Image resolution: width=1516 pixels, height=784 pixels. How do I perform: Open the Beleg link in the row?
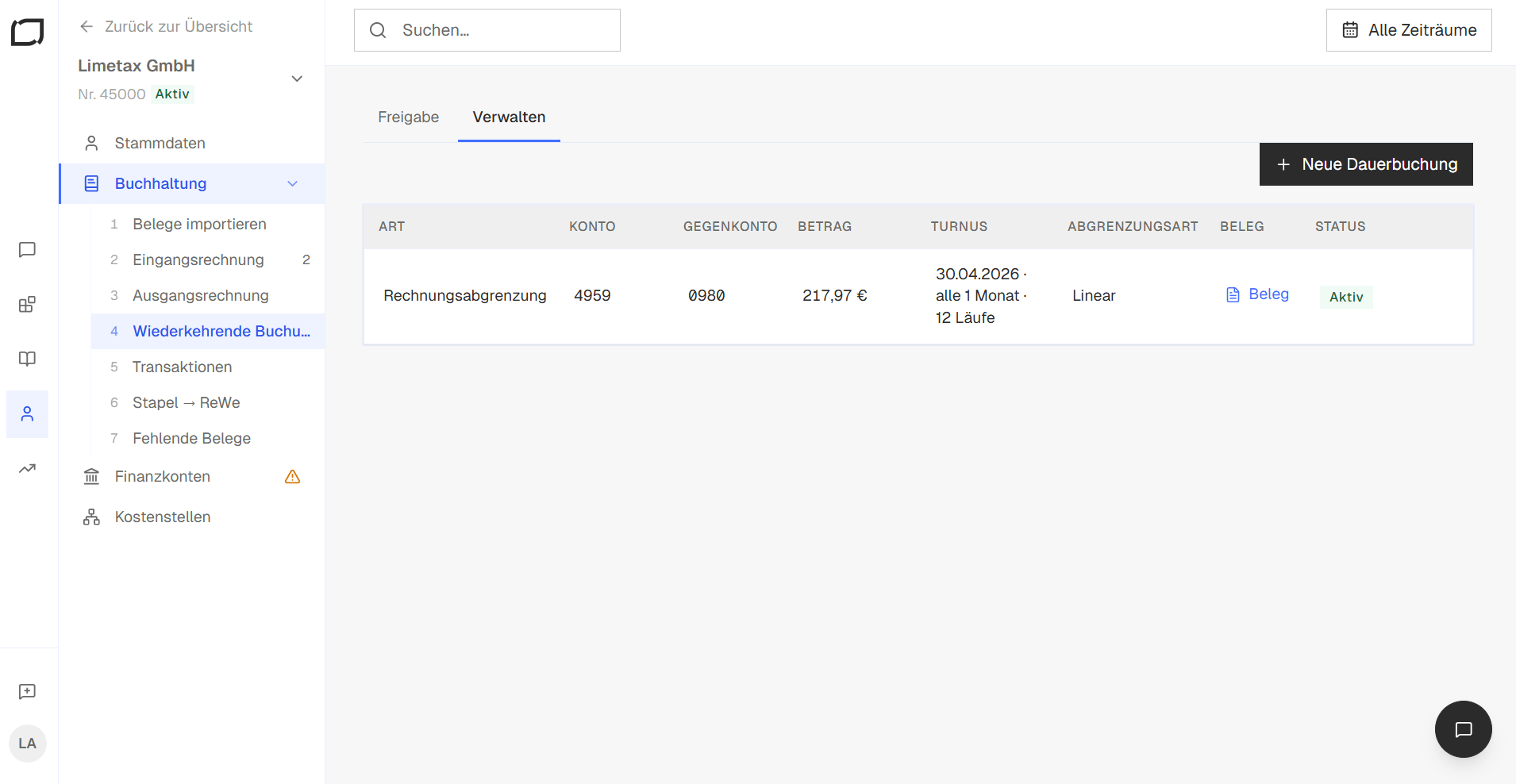click(x=1257, y=294)
